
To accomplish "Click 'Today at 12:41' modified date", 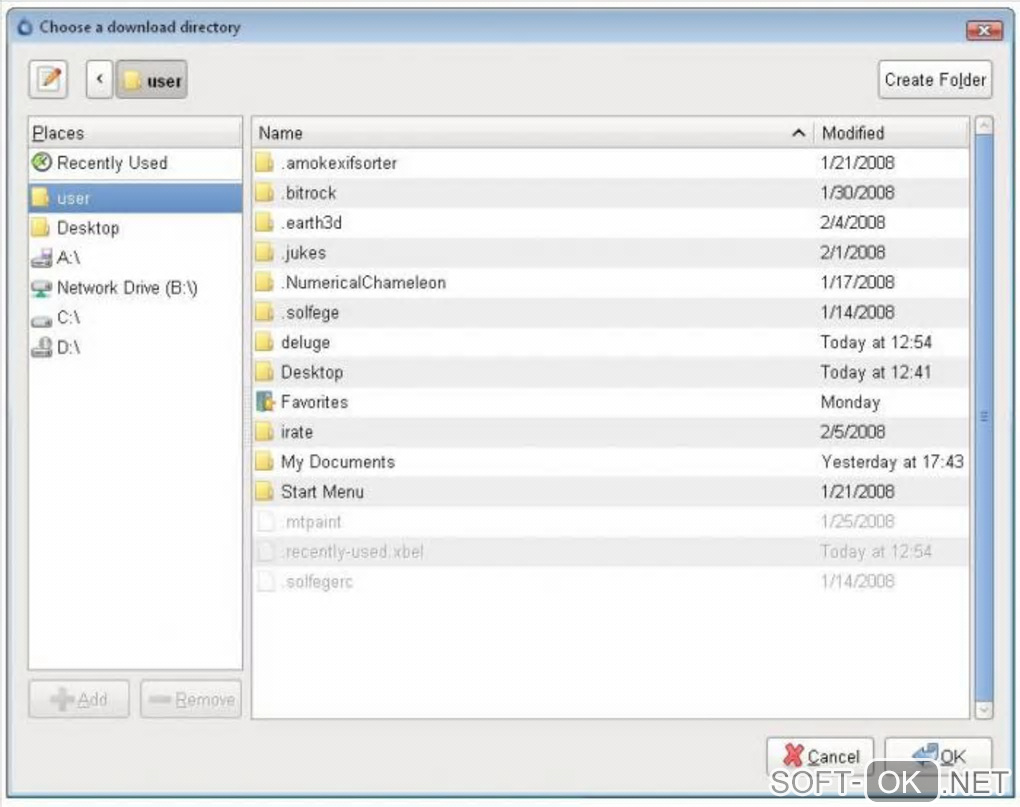I will point(876,373).
